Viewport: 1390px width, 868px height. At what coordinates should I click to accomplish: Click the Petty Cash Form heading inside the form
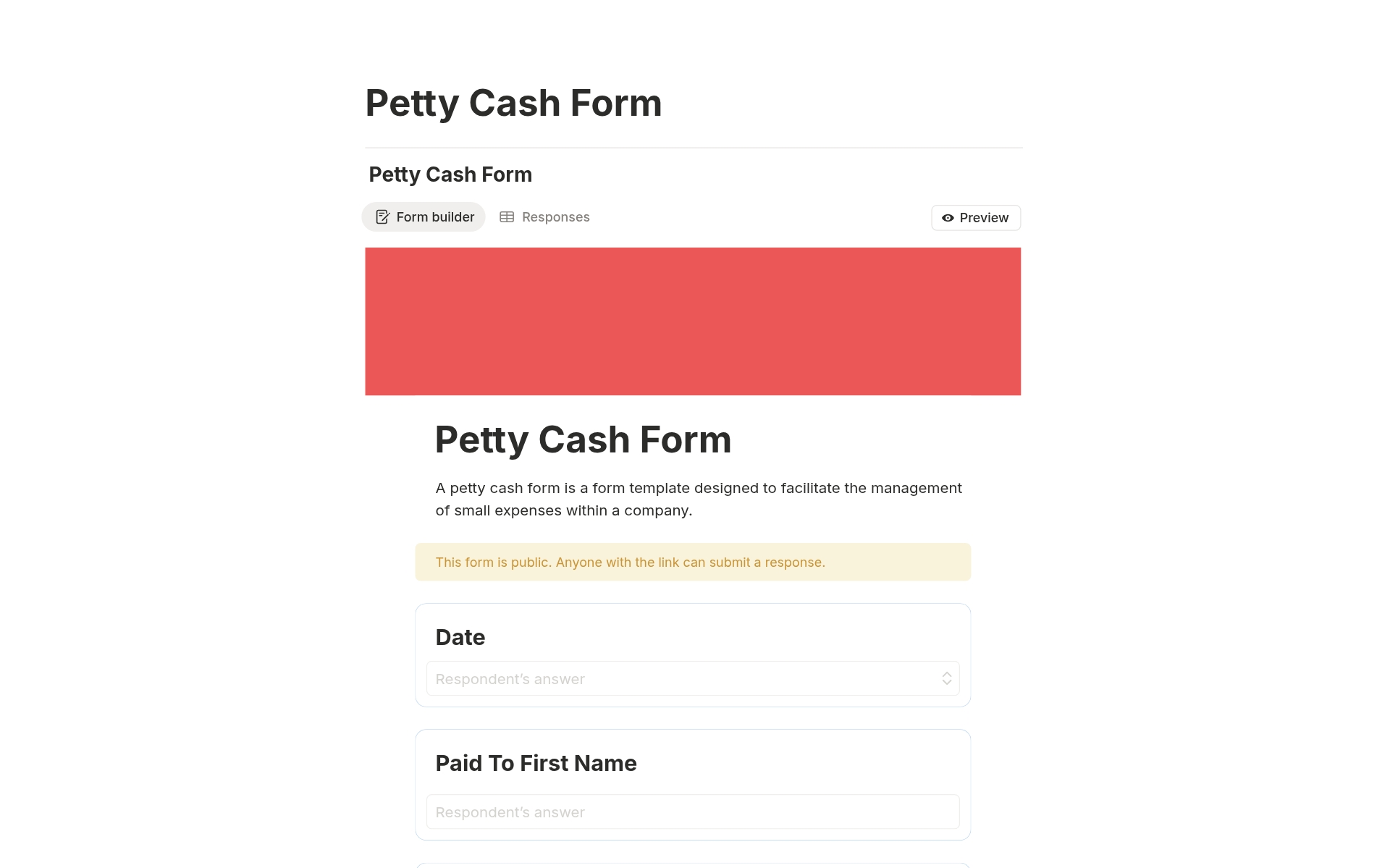pyautogui.click(x=583, y=439)
